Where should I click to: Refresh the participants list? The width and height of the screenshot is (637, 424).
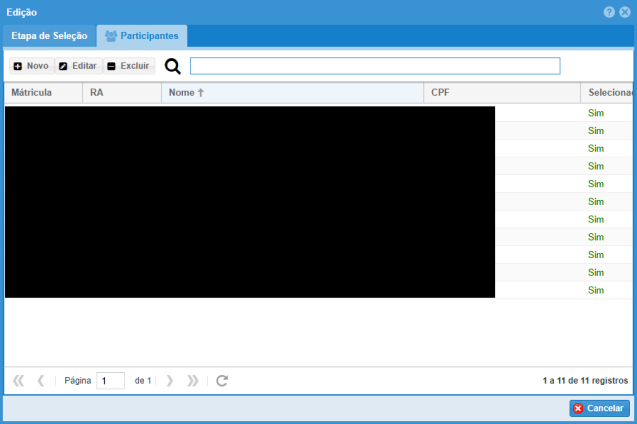point(222,380)
